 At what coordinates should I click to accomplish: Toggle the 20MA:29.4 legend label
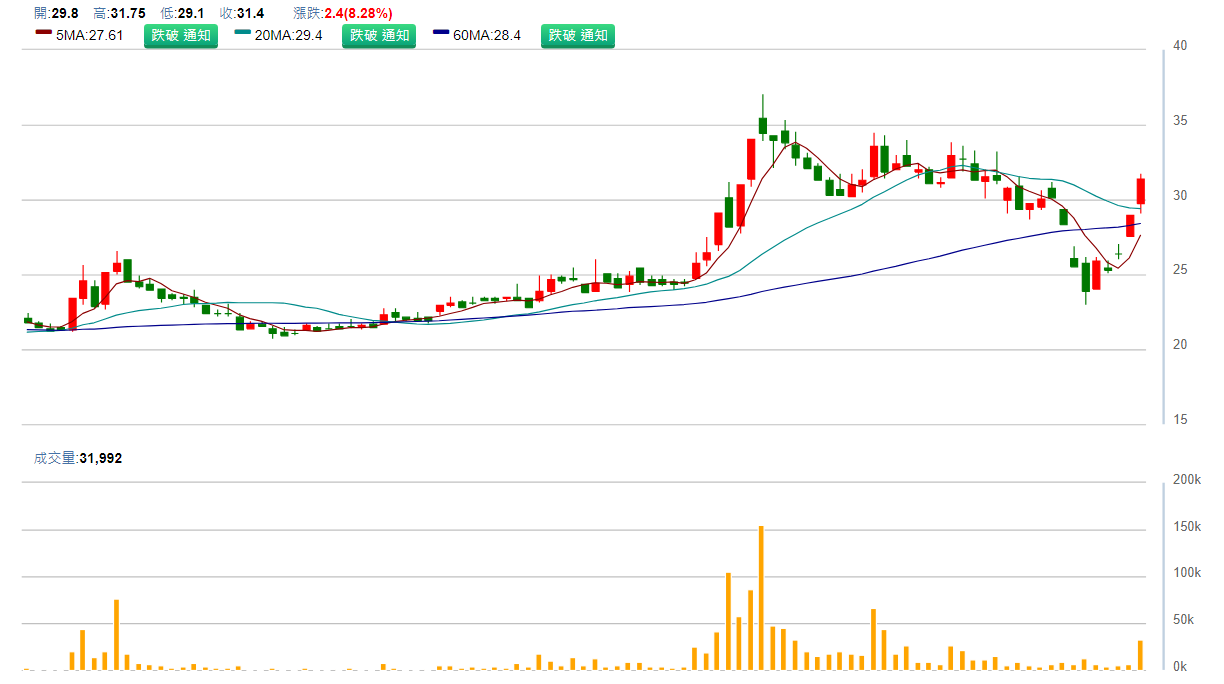(x=288, y=36)
